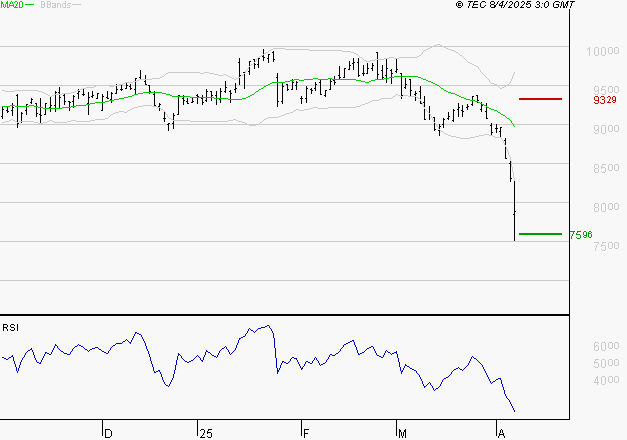Screen dimensions: 627x440
Task: Click the green support line at 7596
Action: pyautogui.click(x=540, y=234)
